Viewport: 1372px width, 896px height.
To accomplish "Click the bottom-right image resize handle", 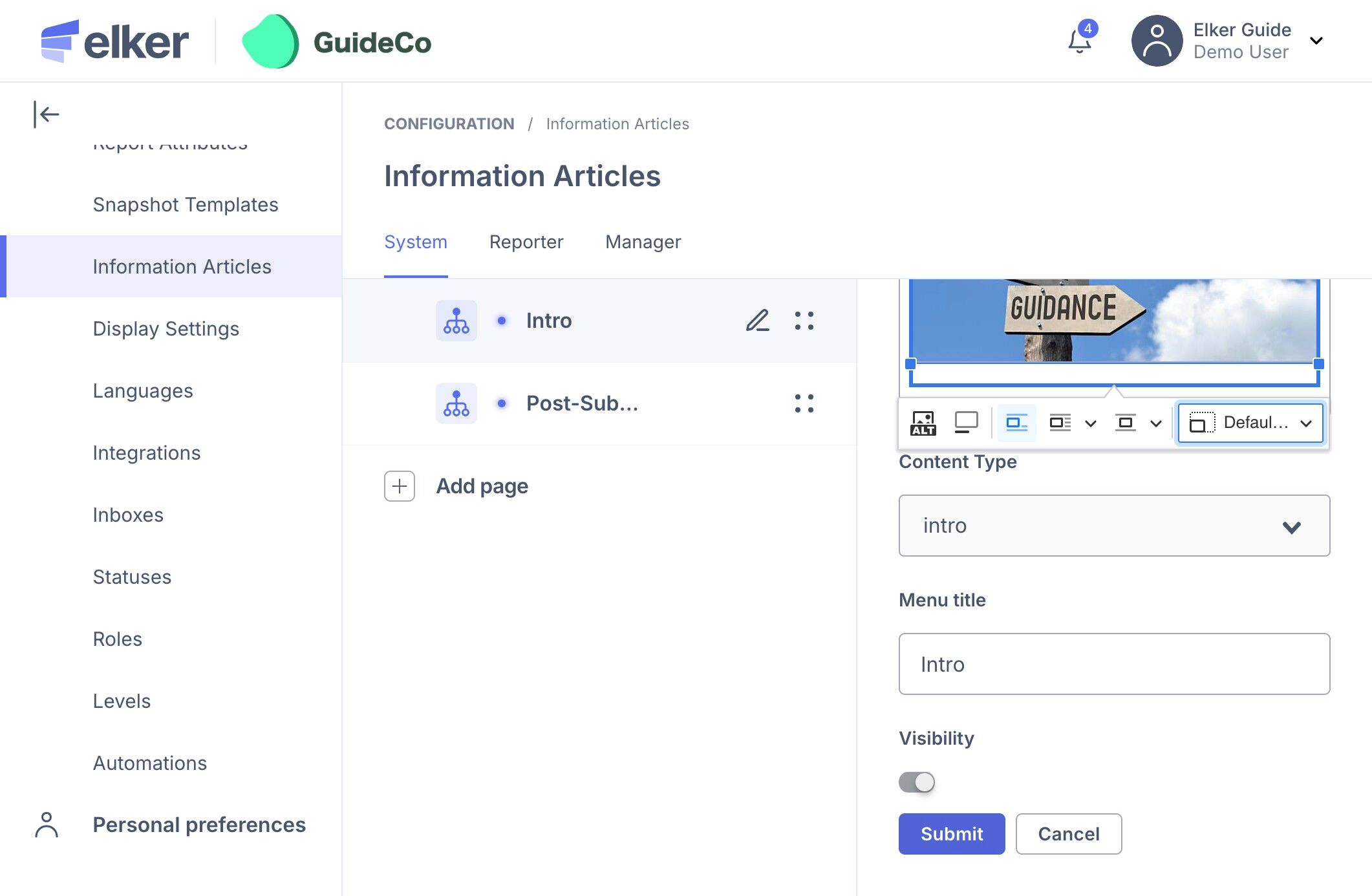I will coord(1318,364).
